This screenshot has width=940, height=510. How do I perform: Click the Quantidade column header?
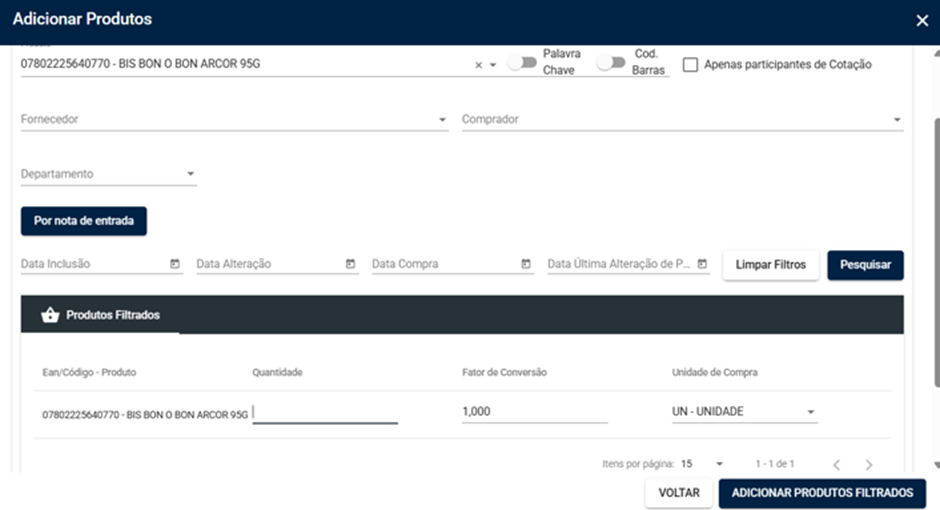[x=277, y=373]
